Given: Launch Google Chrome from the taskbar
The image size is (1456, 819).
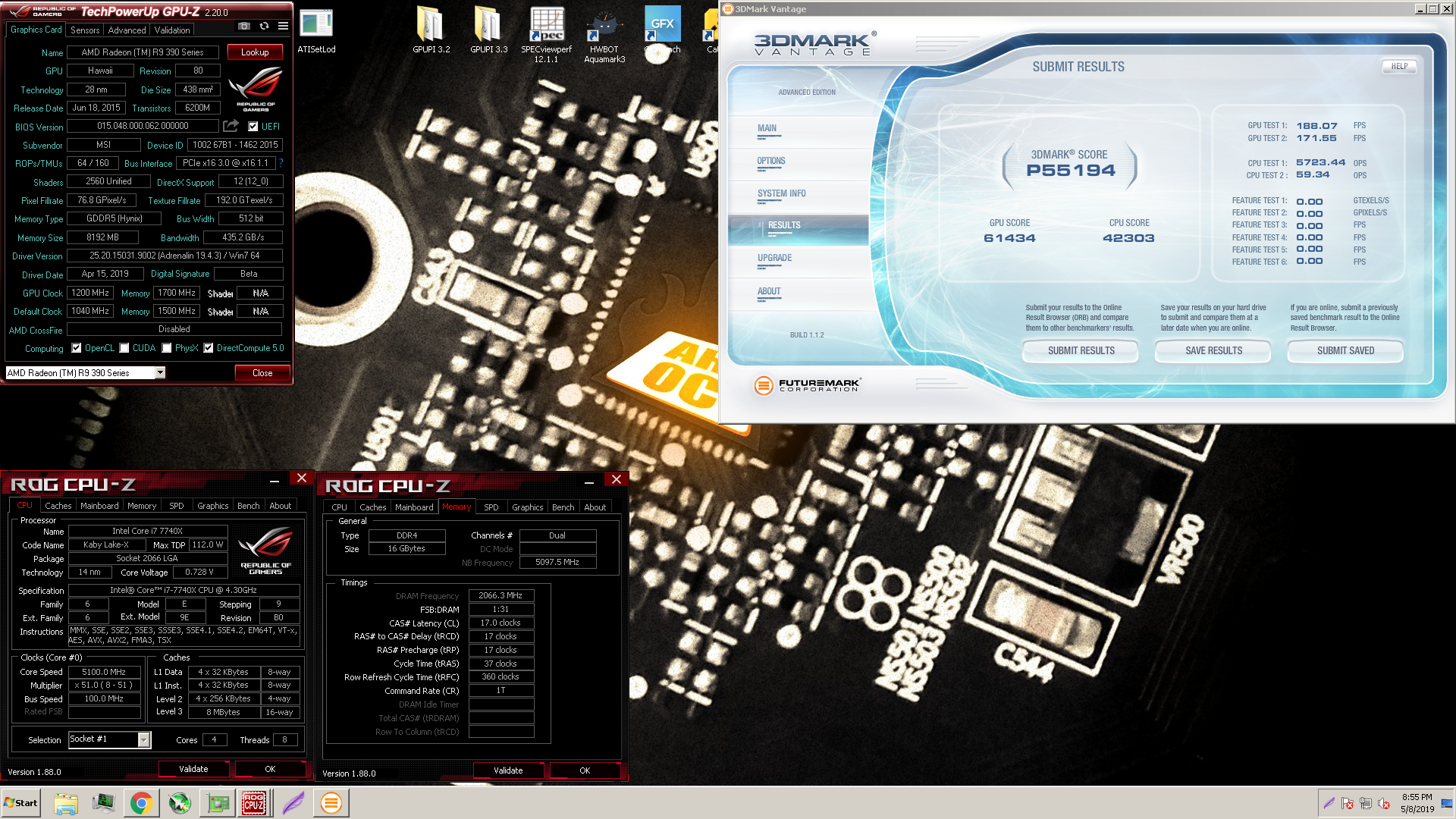Looking at the screenshot, I should 140,803.
